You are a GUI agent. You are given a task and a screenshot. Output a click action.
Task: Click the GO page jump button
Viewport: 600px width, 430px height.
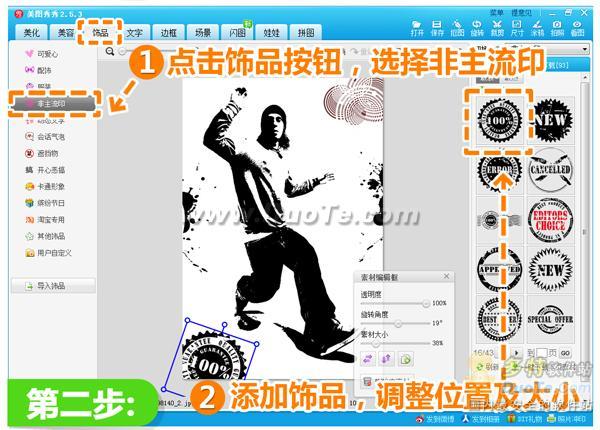565,353
